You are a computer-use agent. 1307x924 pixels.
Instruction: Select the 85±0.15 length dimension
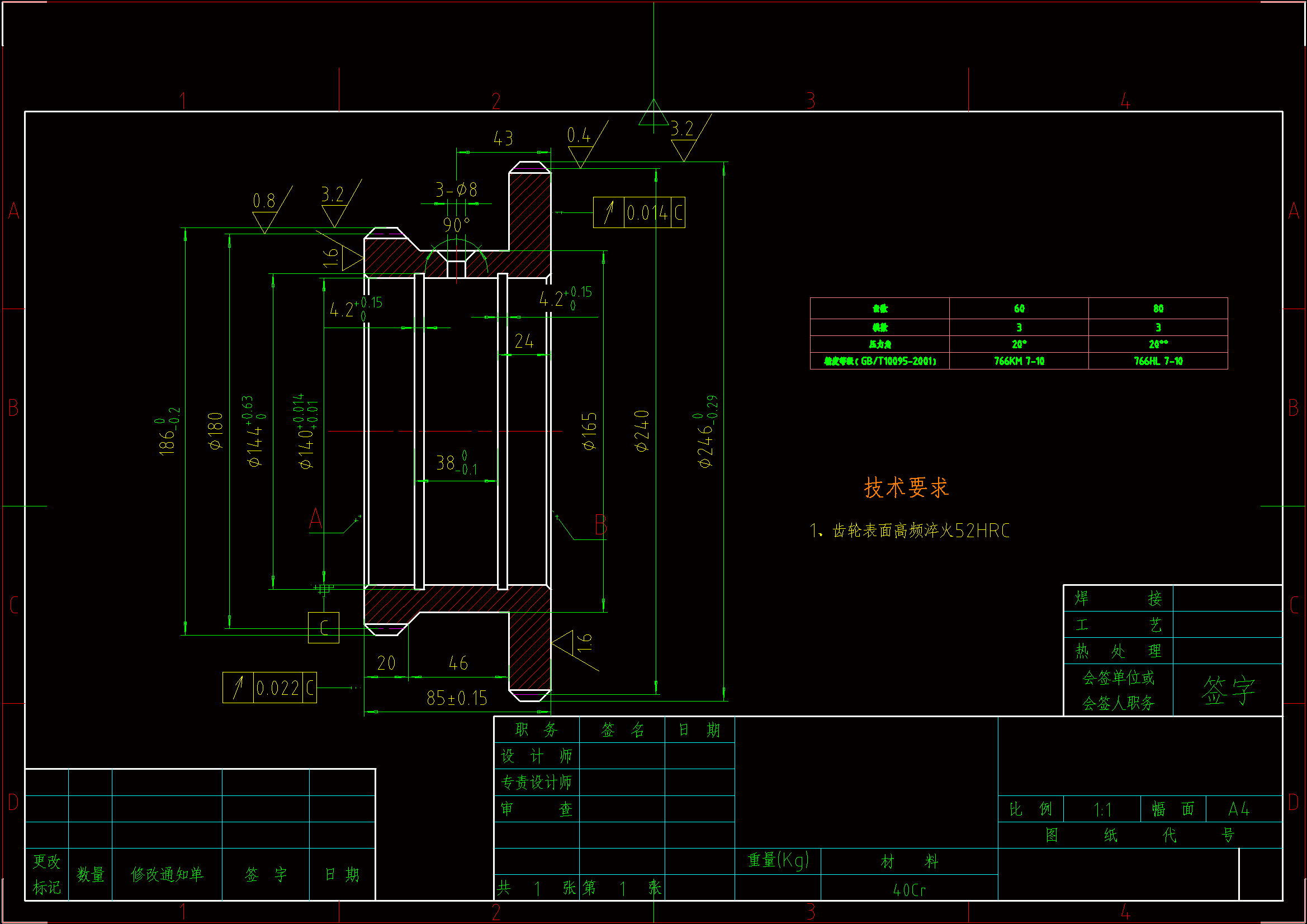click(x=457, y=698)
